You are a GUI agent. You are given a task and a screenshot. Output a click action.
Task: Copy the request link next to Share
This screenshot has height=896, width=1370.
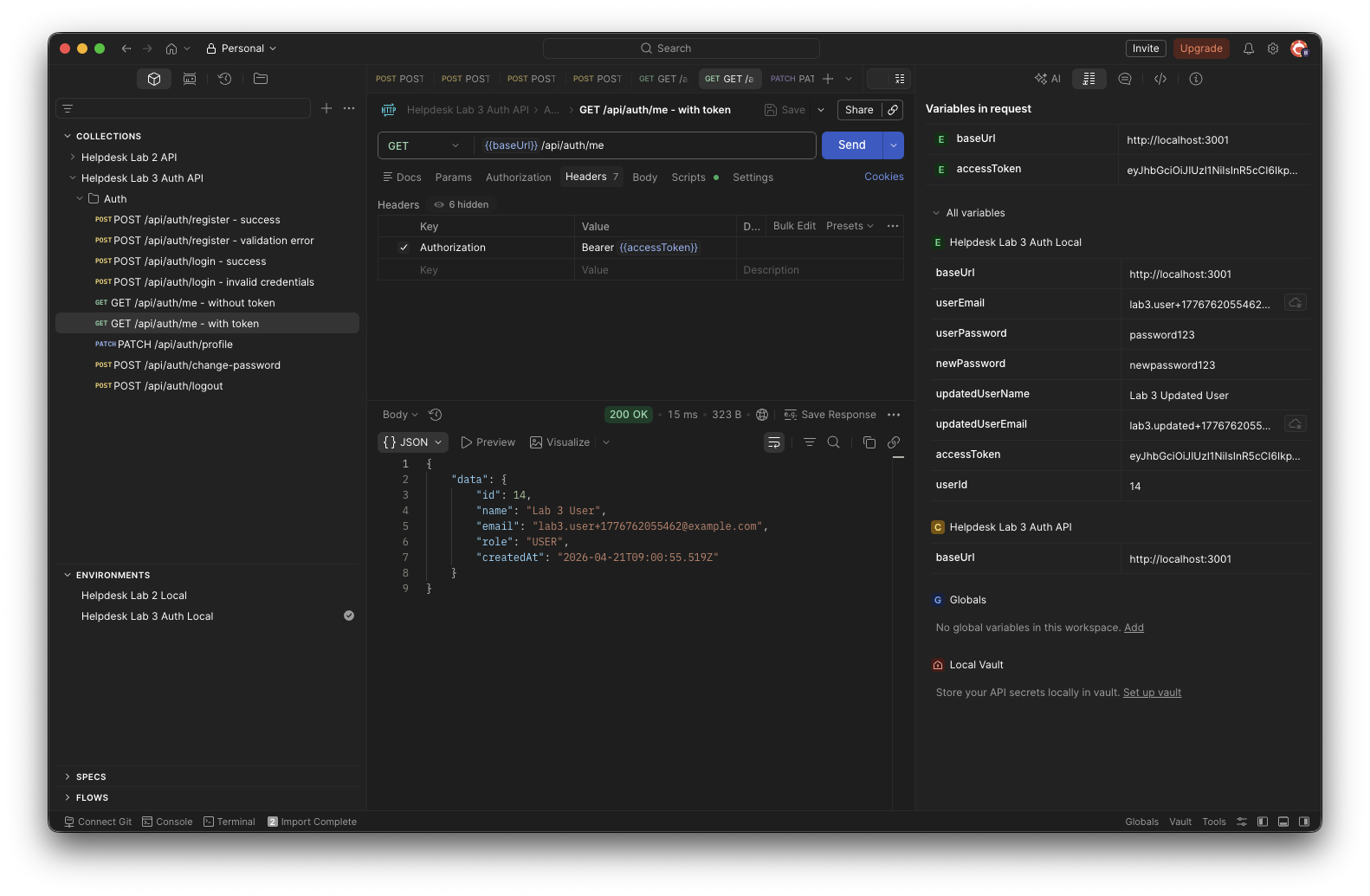[x=893, y=110]
